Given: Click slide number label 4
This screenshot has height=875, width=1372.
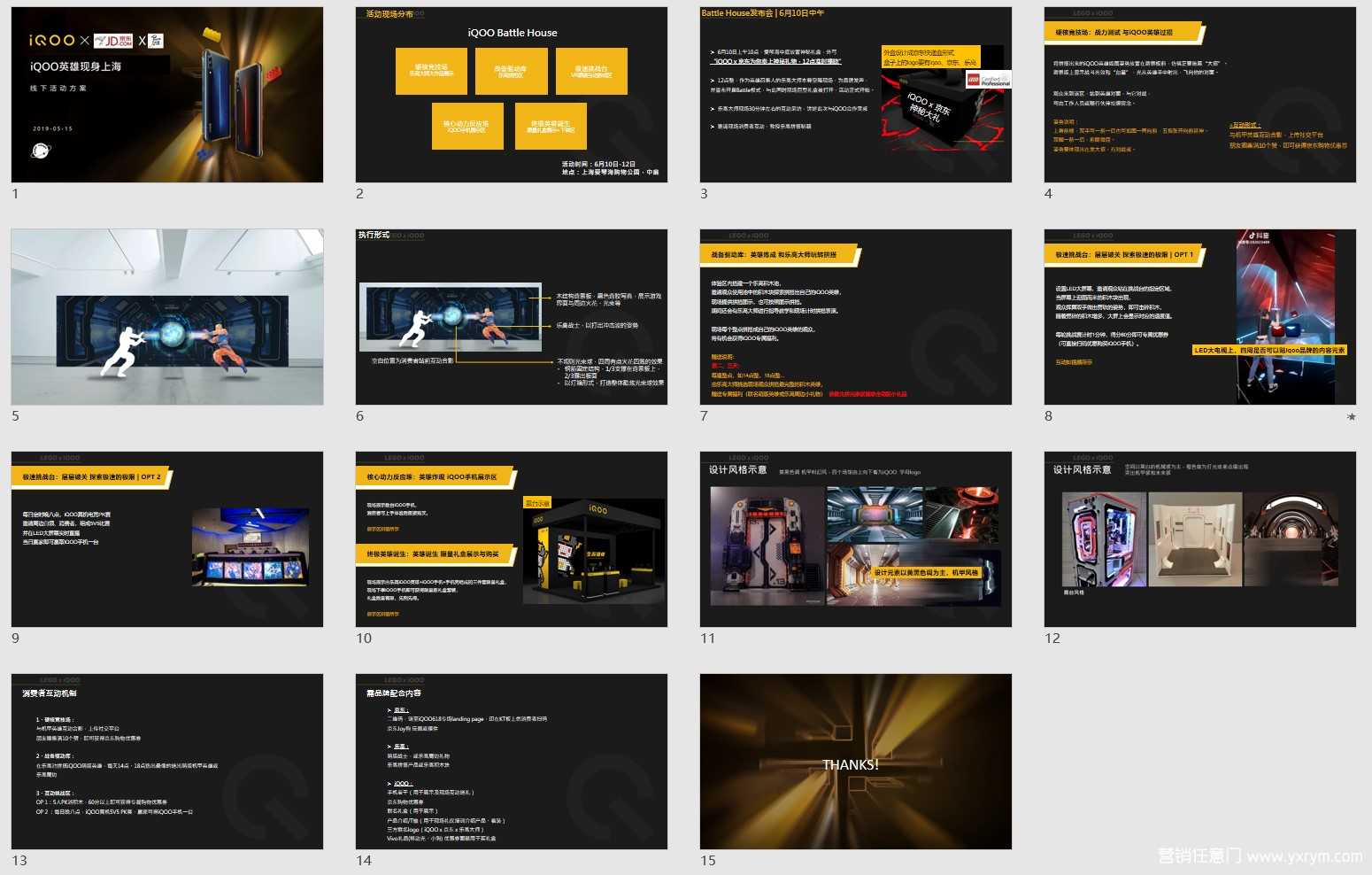Looking at the screenshot, I should tap(1048, 194).
